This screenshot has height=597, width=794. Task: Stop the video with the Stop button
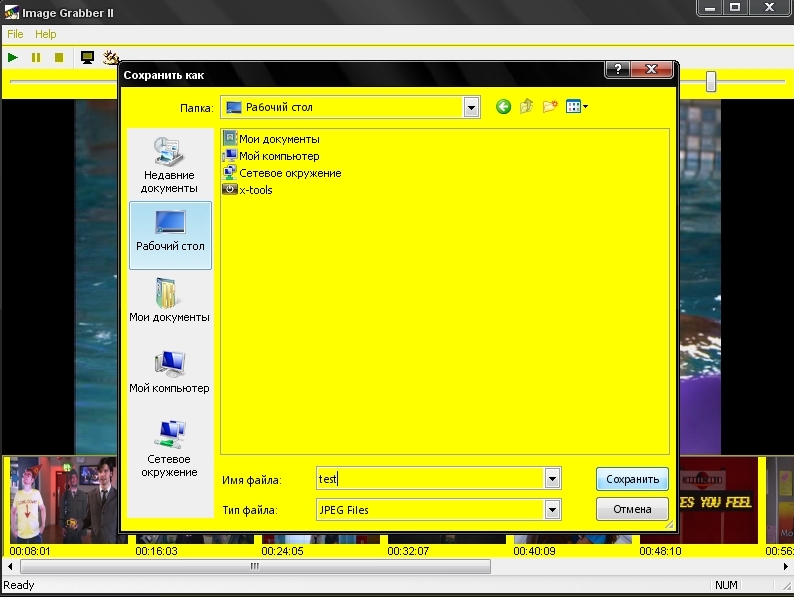point(59,58)
